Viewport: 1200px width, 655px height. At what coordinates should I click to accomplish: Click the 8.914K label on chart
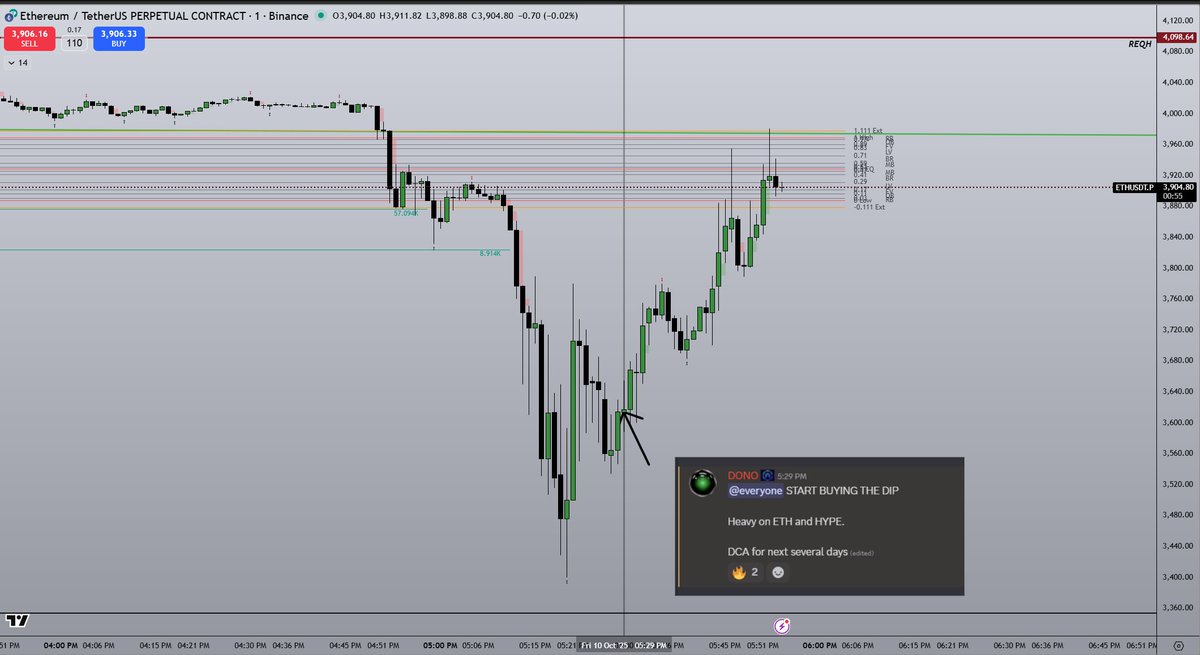490,254
